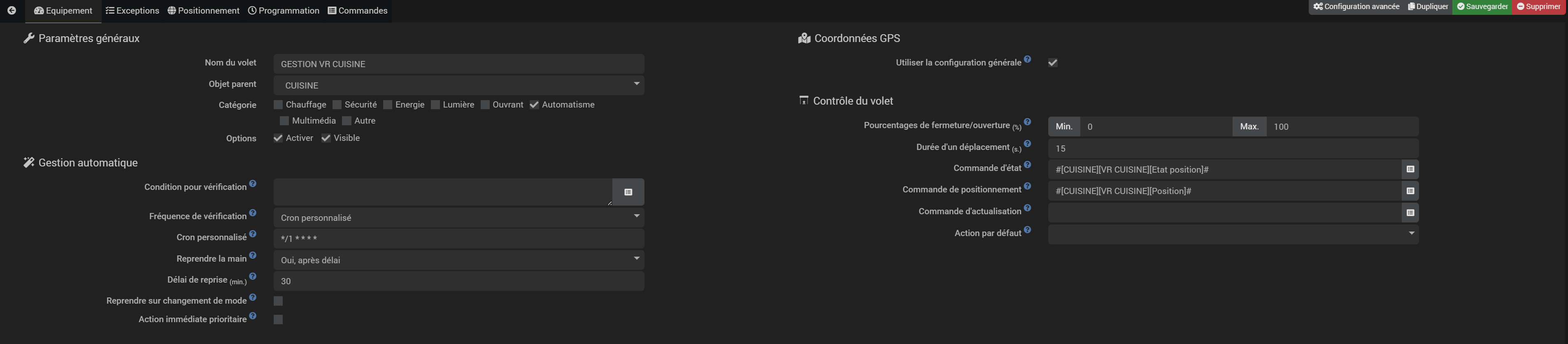Edit the Max. percentage field
Image resolution: width=1568 pixels, height=344 pixels.
coord(1342,126)
